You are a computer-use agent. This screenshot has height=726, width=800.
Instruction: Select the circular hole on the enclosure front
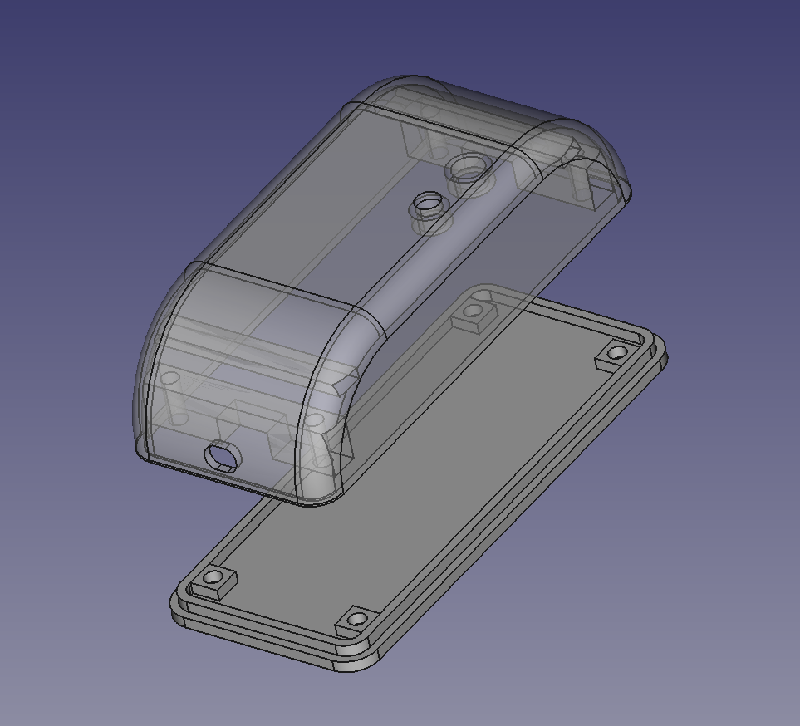click(224, 456)
